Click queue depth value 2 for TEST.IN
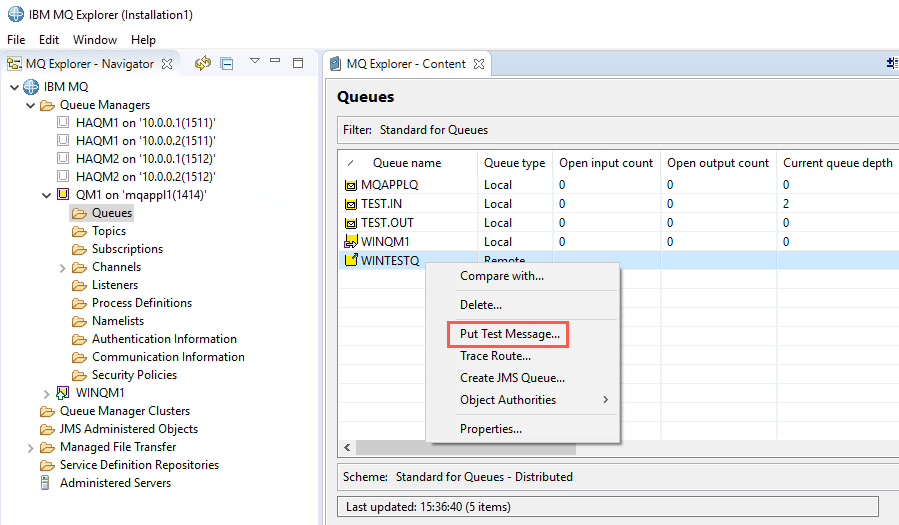 click(x=786, y=204)
